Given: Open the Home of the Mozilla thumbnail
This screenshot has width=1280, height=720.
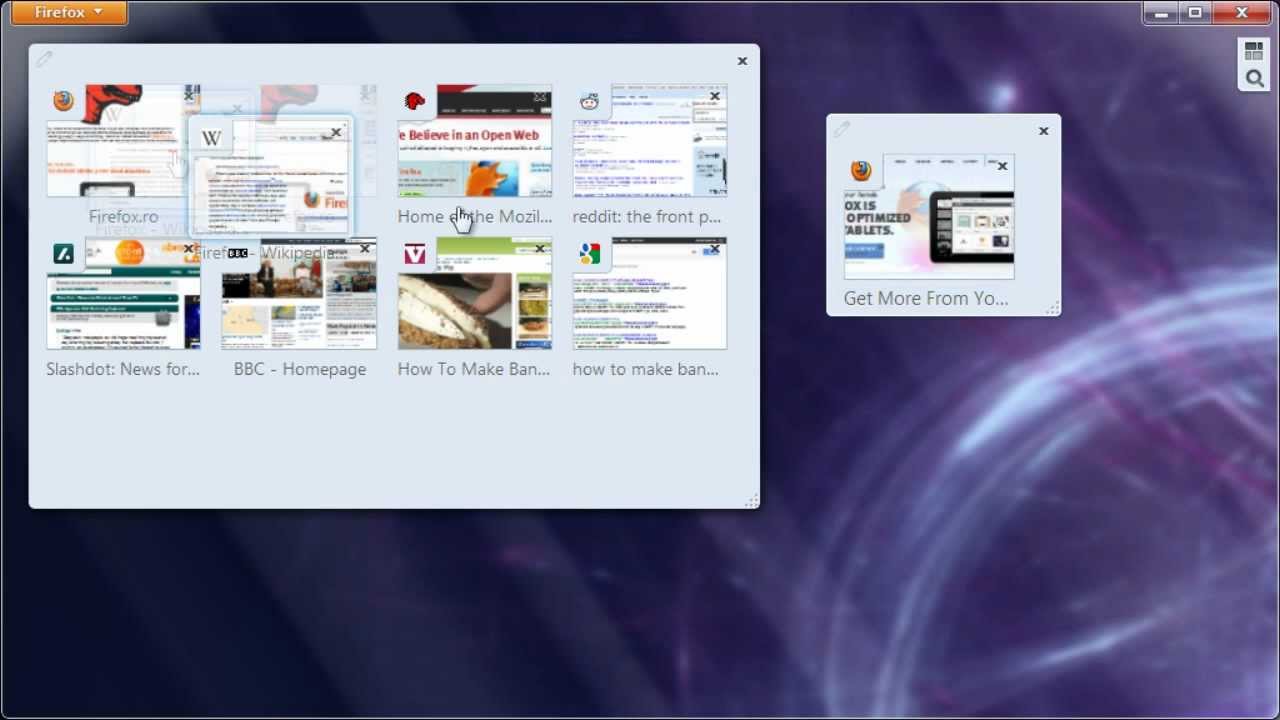Looking at the screenshot, I should coord(474,141).
